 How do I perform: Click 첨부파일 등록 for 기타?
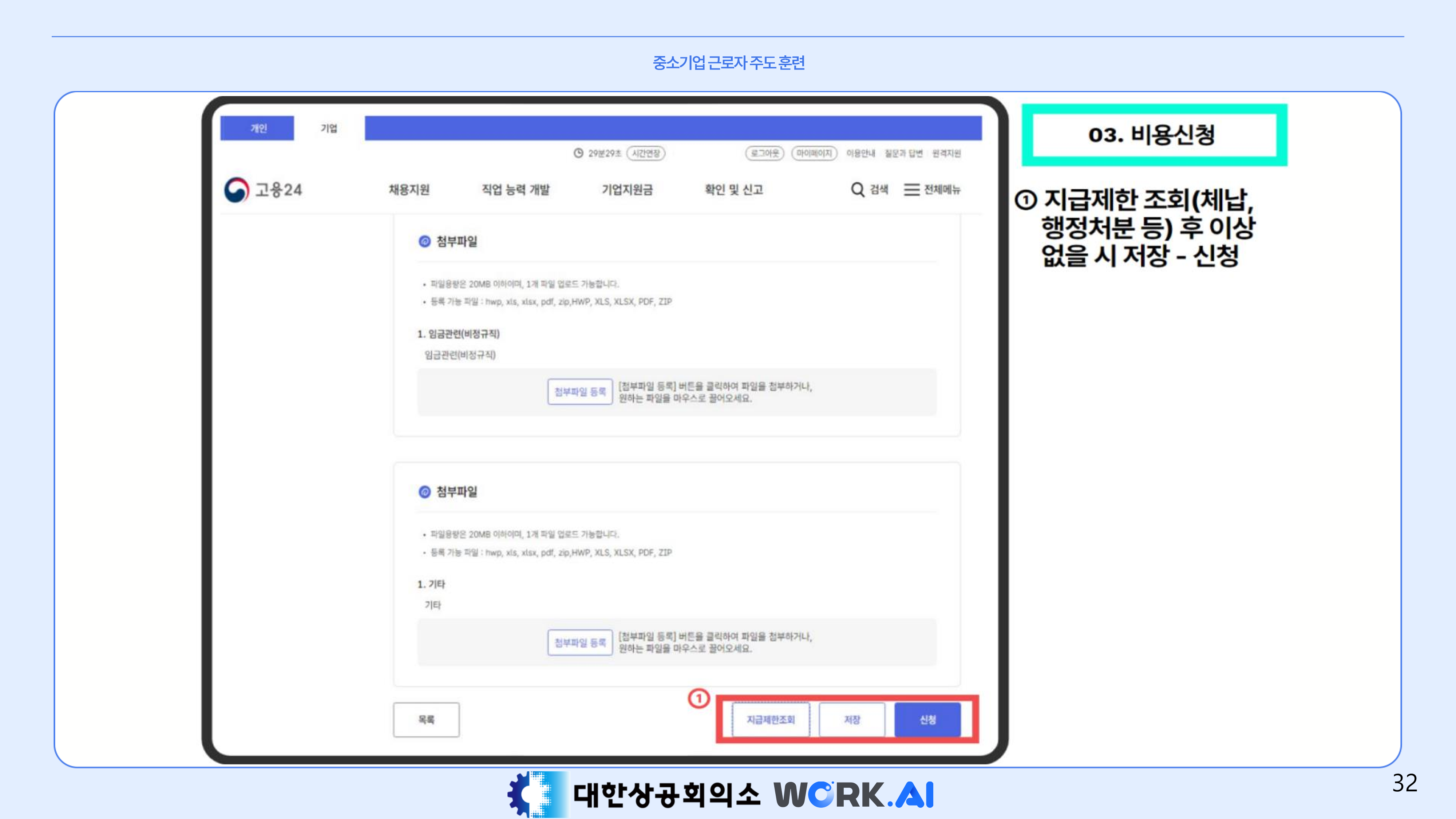coord(580,643)
